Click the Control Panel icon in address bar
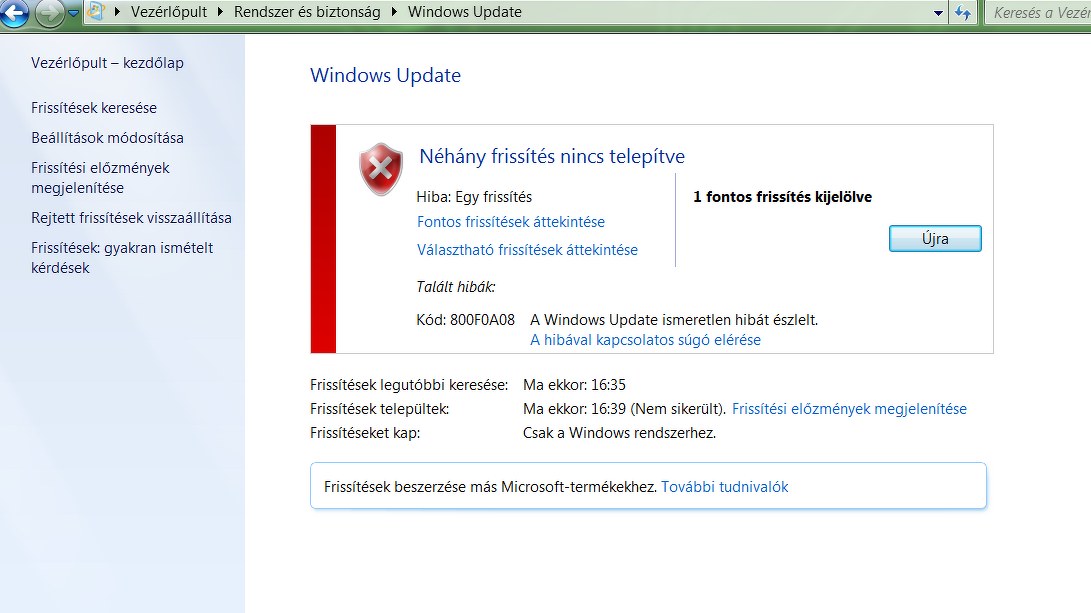The height and width of the screenshot is (613, 1091). (96, 11)
